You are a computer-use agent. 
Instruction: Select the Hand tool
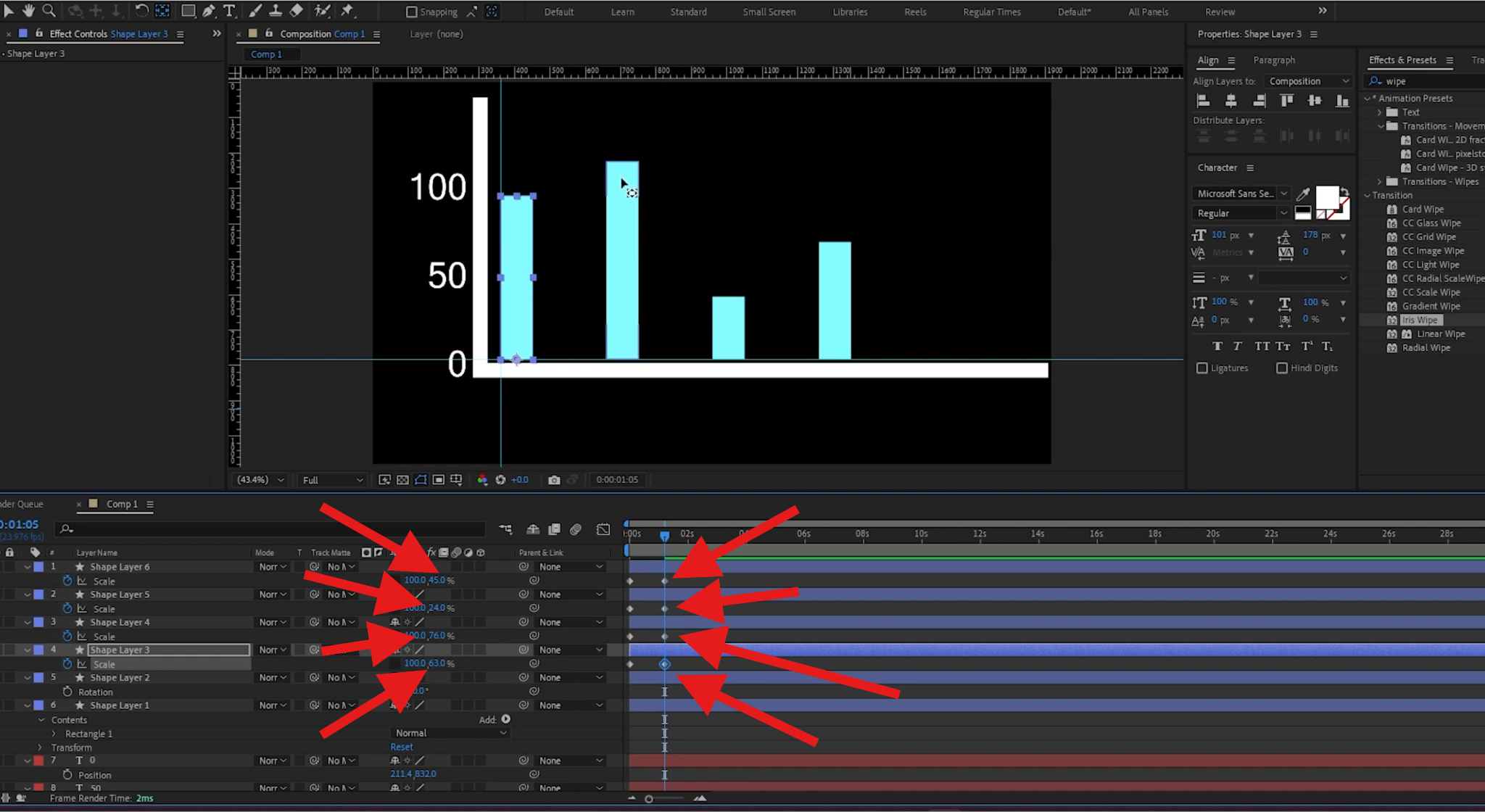[29, 11]
